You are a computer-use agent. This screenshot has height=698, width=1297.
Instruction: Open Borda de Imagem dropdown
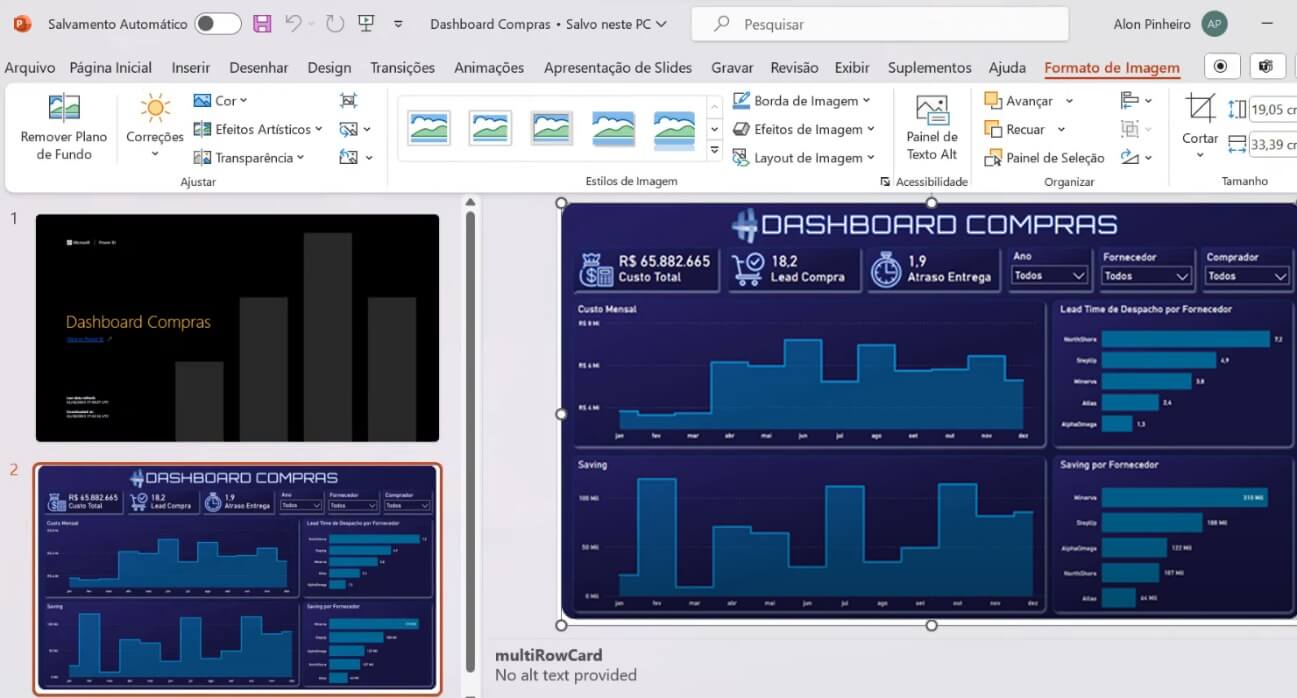point(801,101)
